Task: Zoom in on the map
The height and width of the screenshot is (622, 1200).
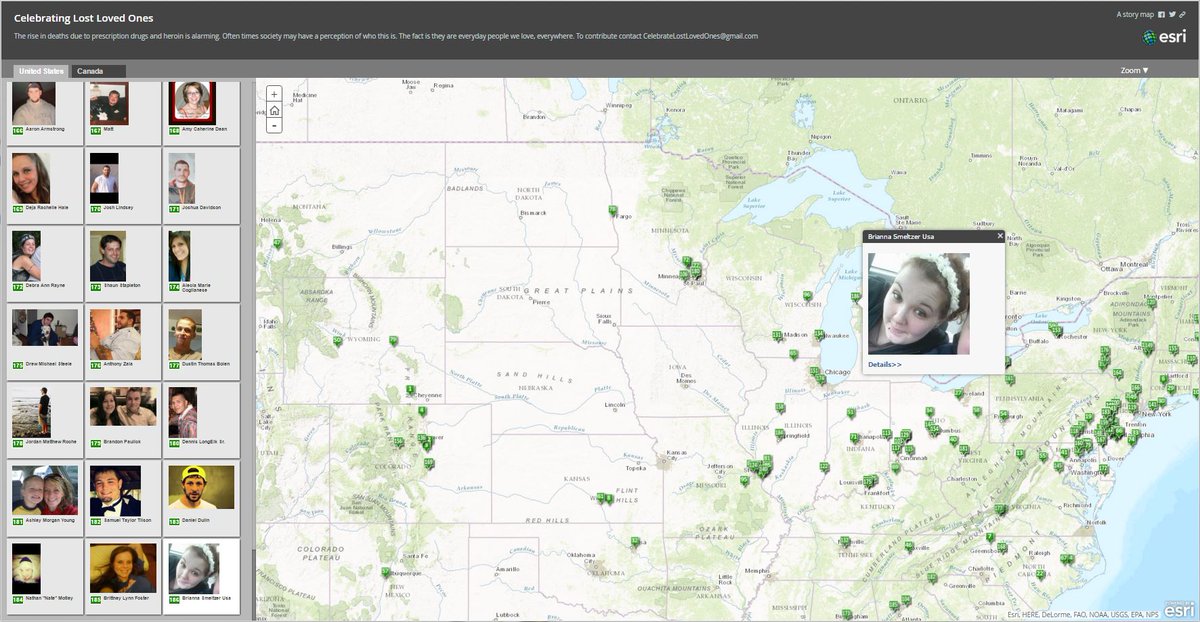Action: (x=274, y=94)
